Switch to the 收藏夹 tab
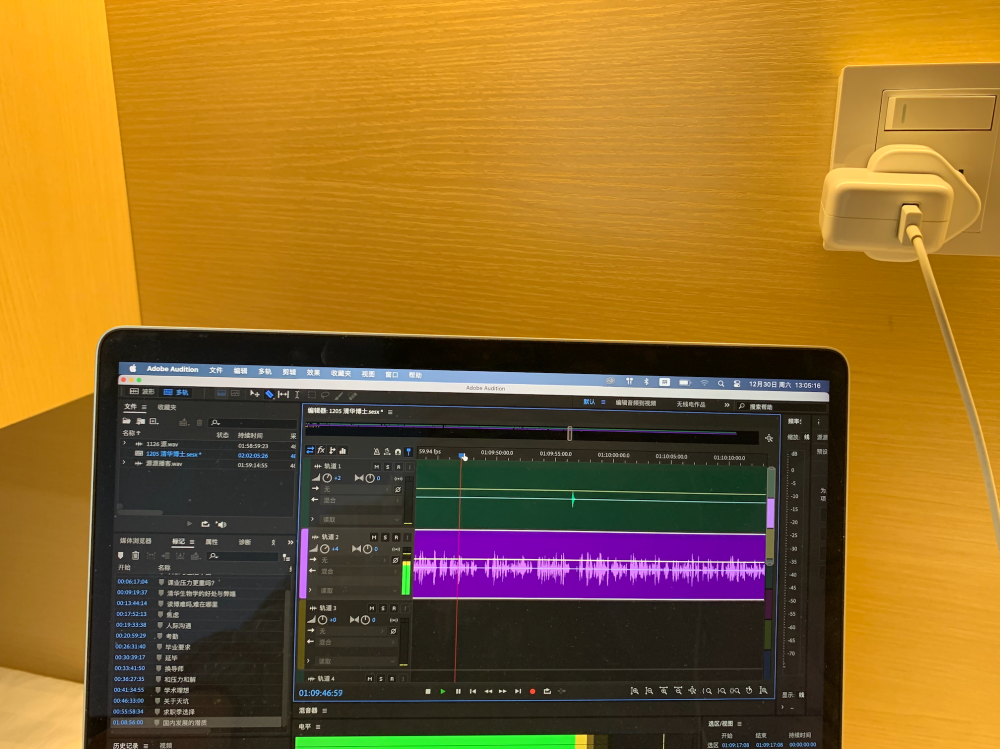Image resolution: width=1000 pixels, height=749 pixels. tap(166, 407)
